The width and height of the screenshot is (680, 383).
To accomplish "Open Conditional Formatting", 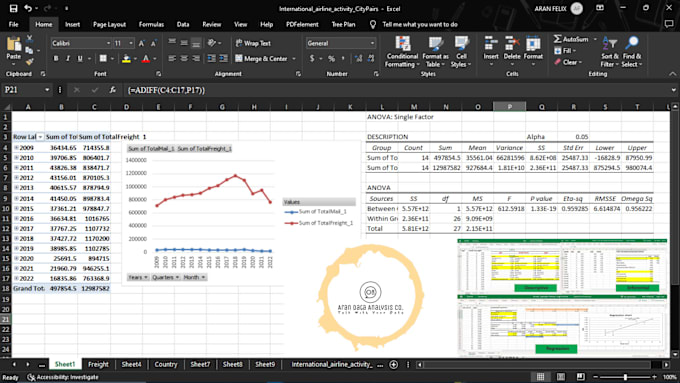I will (402, 52).
